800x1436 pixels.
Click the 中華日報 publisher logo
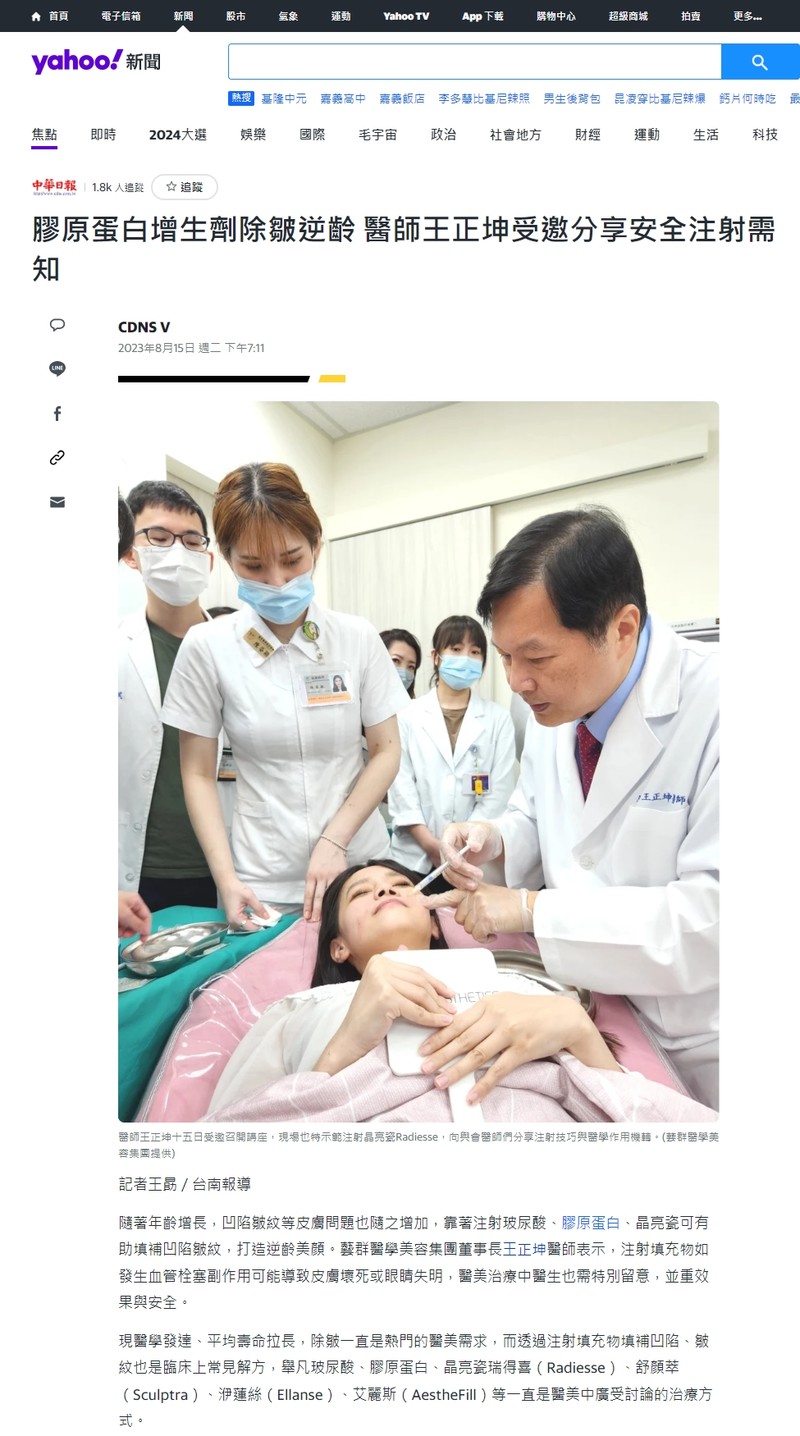[54, 186]
